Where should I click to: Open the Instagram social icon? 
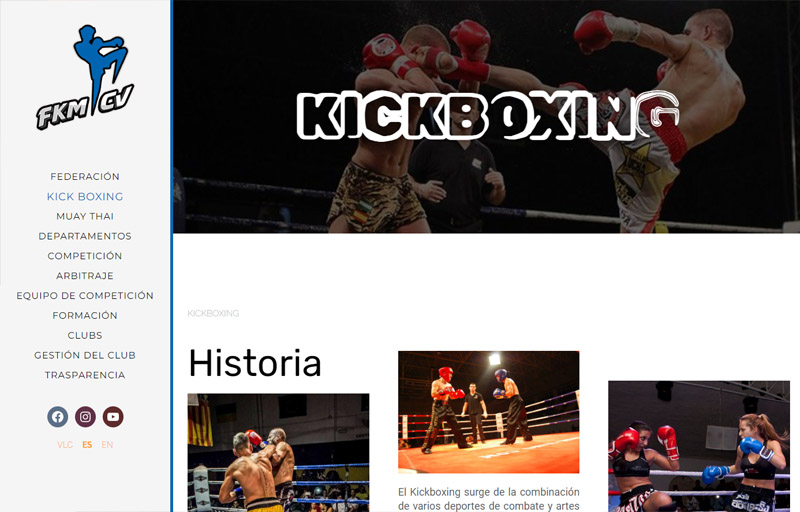[x=85, y=417]
